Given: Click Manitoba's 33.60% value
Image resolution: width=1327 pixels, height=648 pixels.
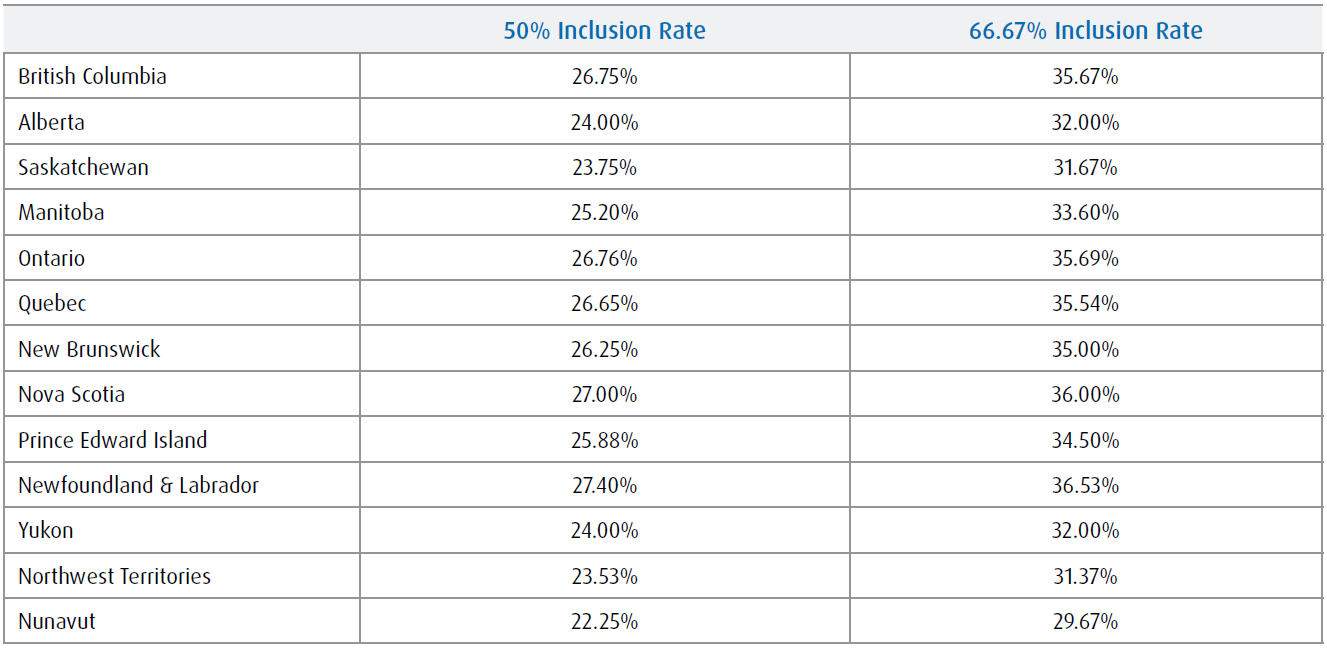Looking at the screenshot, I should tap(1085, 213).
